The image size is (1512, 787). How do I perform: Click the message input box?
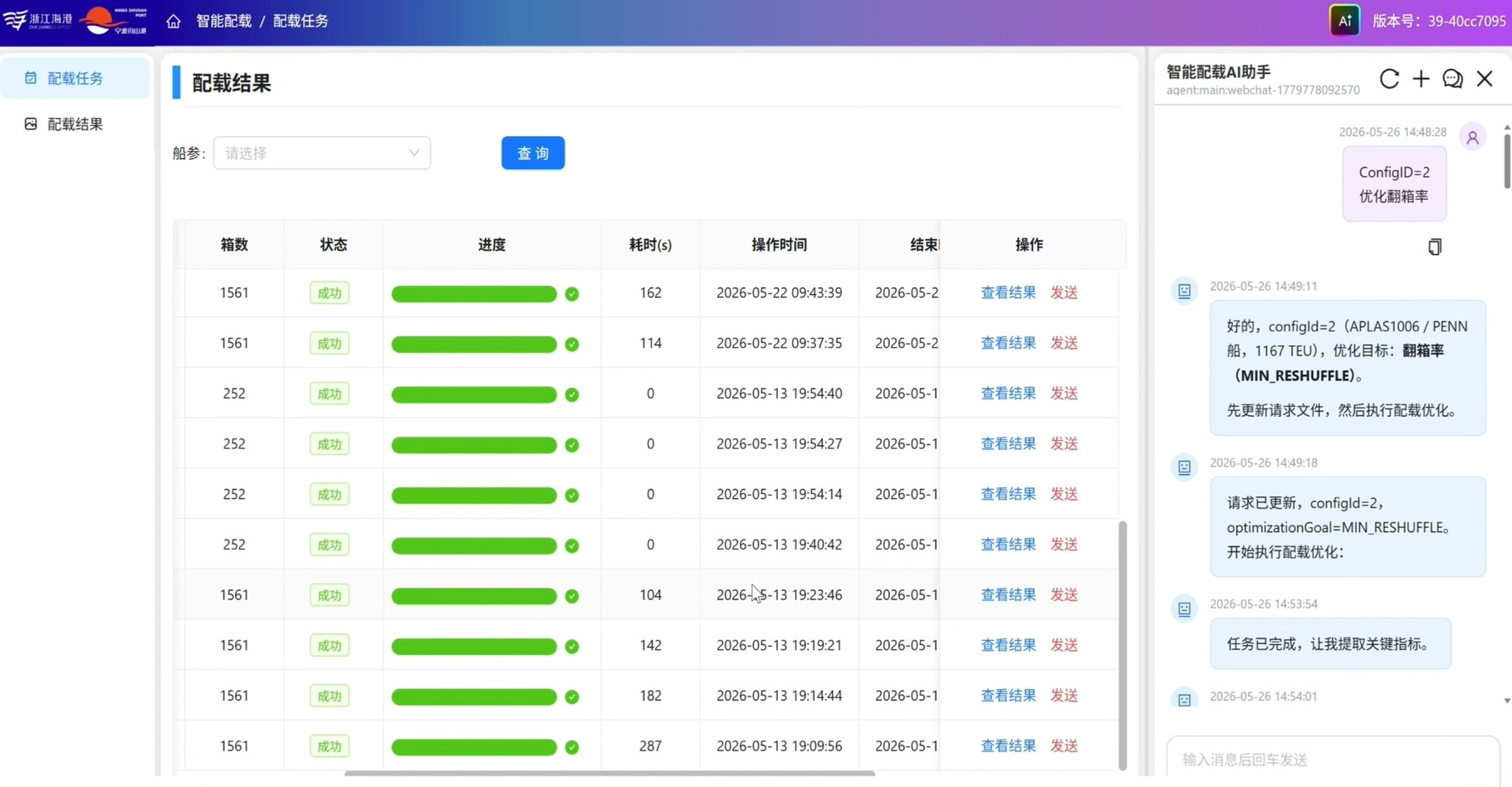tap(1333, 759)
